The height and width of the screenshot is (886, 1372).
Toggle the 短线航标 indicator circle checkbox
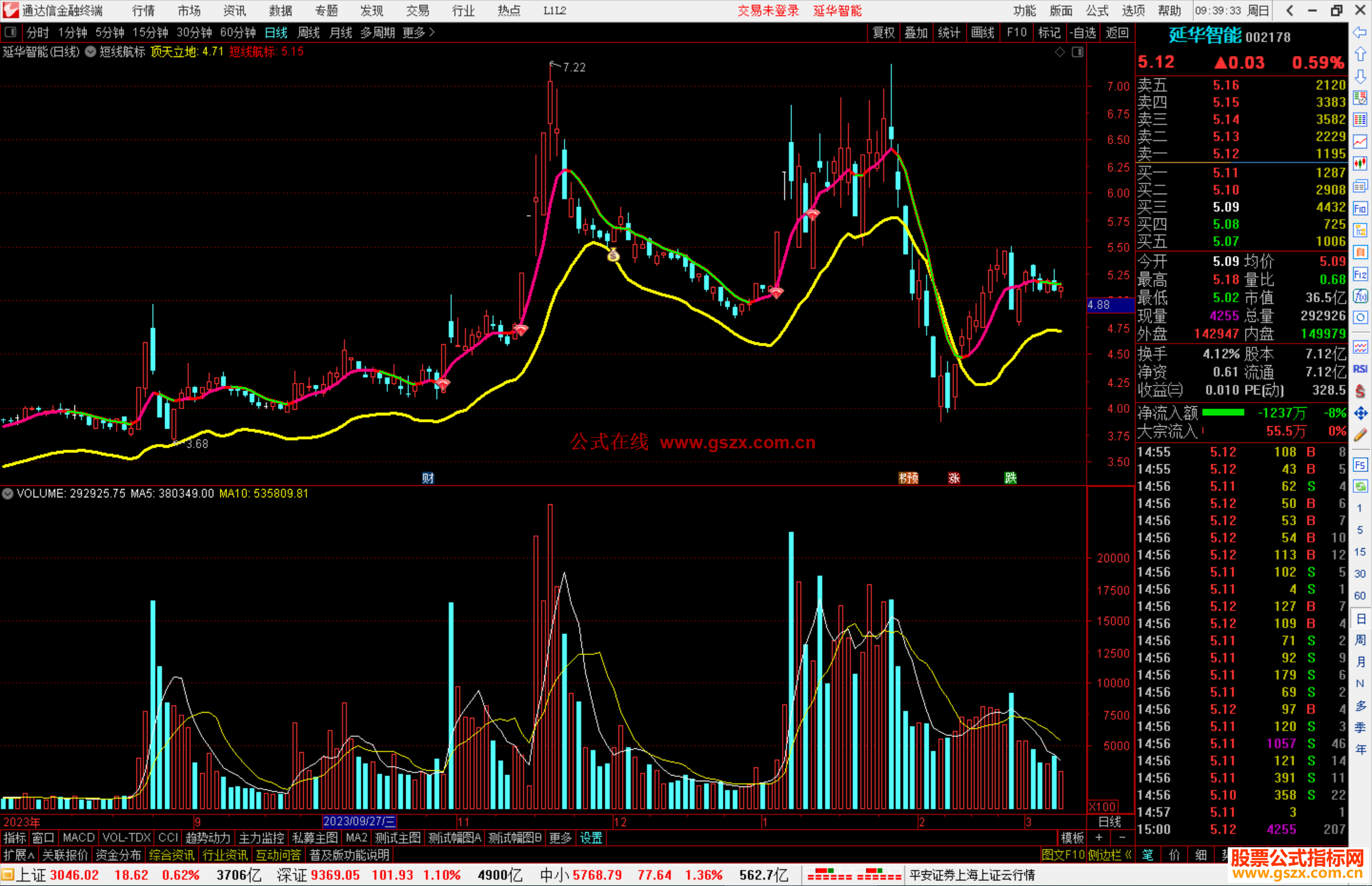91,52
